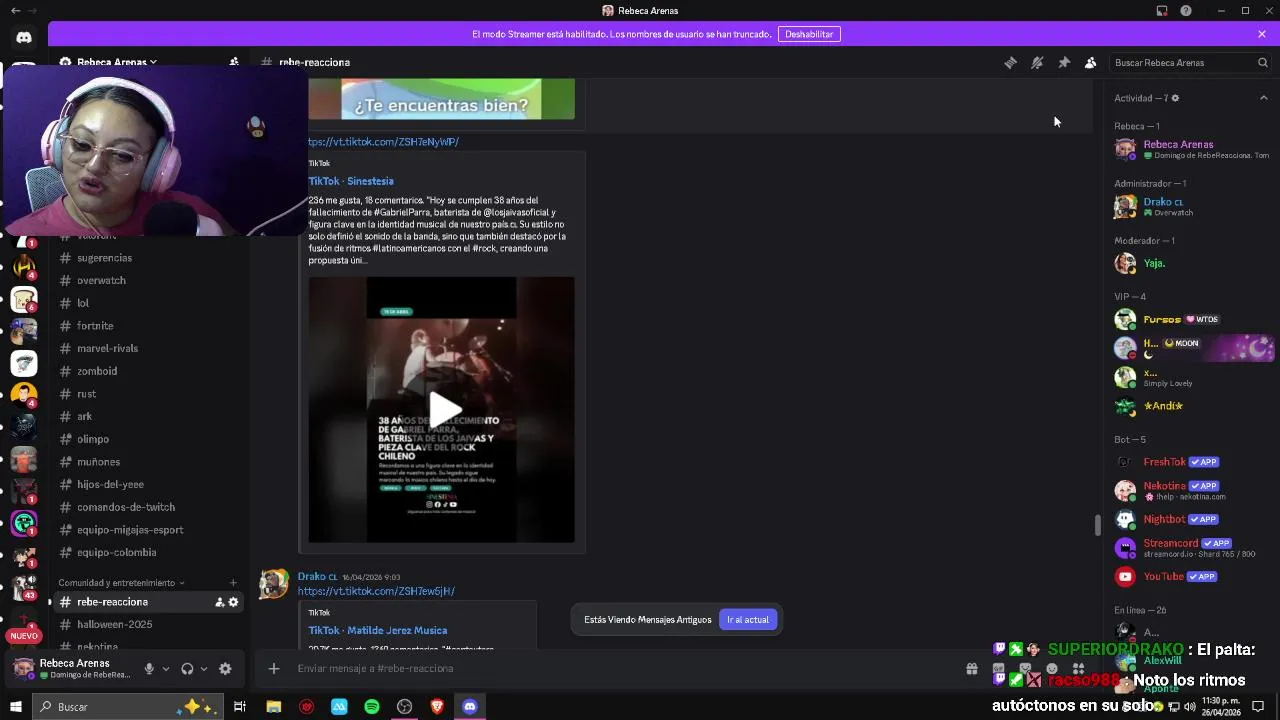This screenshot has width=1280, height=720.
Task: Open the tiktok link ZSH7eNyWP
Action: 384,142
